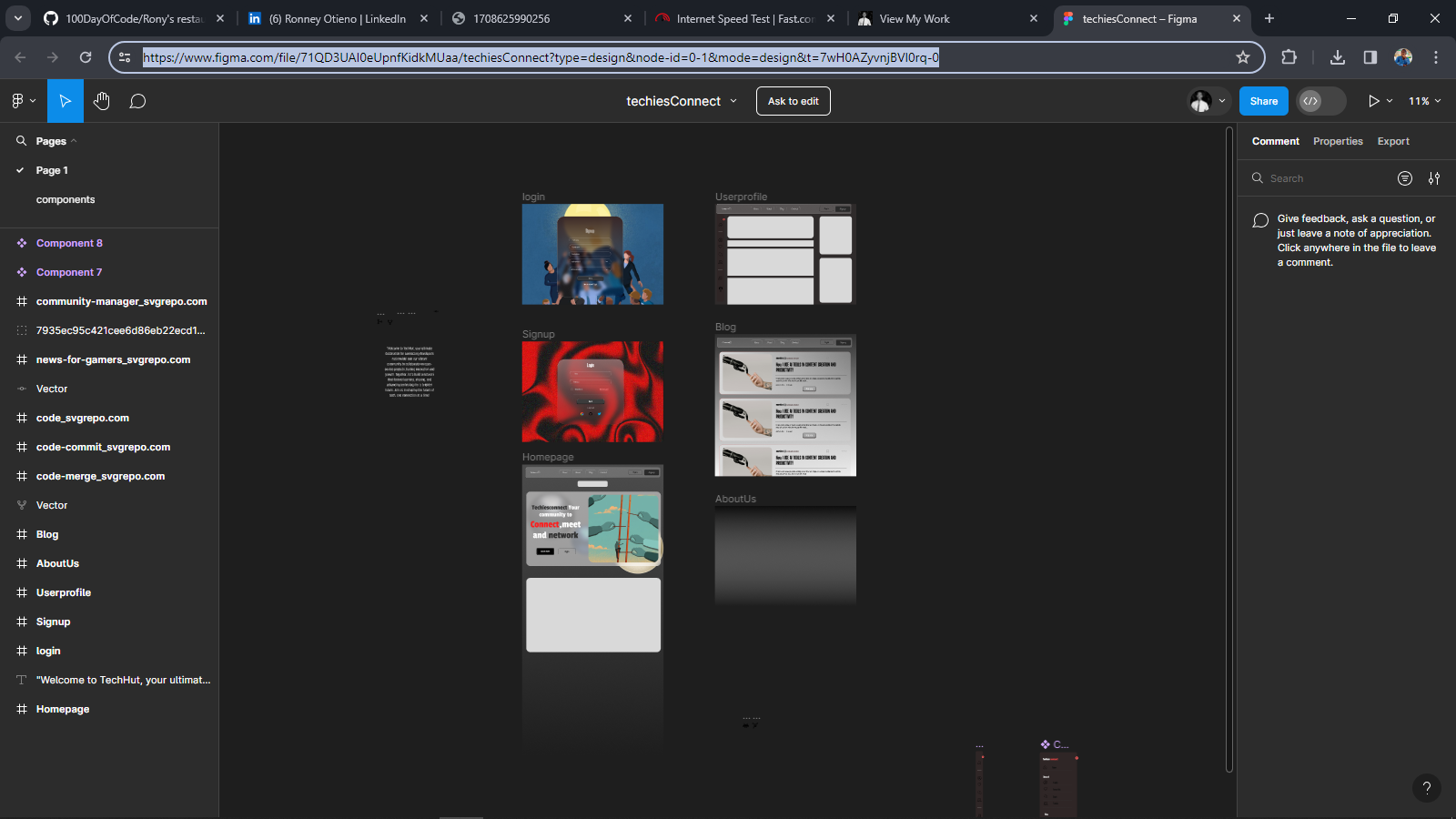Switch to the Internet Speed Test tab

point(745,18)
